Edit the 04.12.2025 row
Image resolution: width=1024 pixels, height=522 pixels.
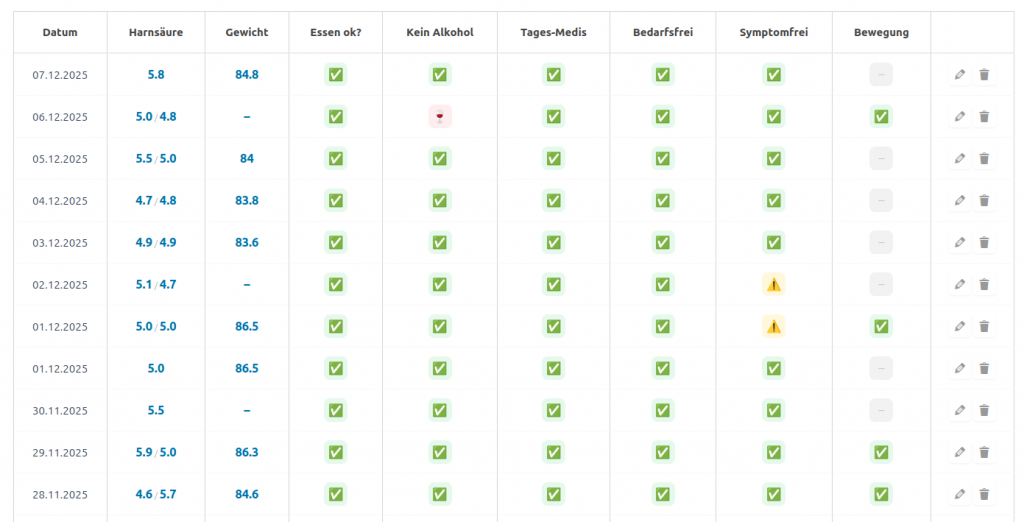(960, 201)
